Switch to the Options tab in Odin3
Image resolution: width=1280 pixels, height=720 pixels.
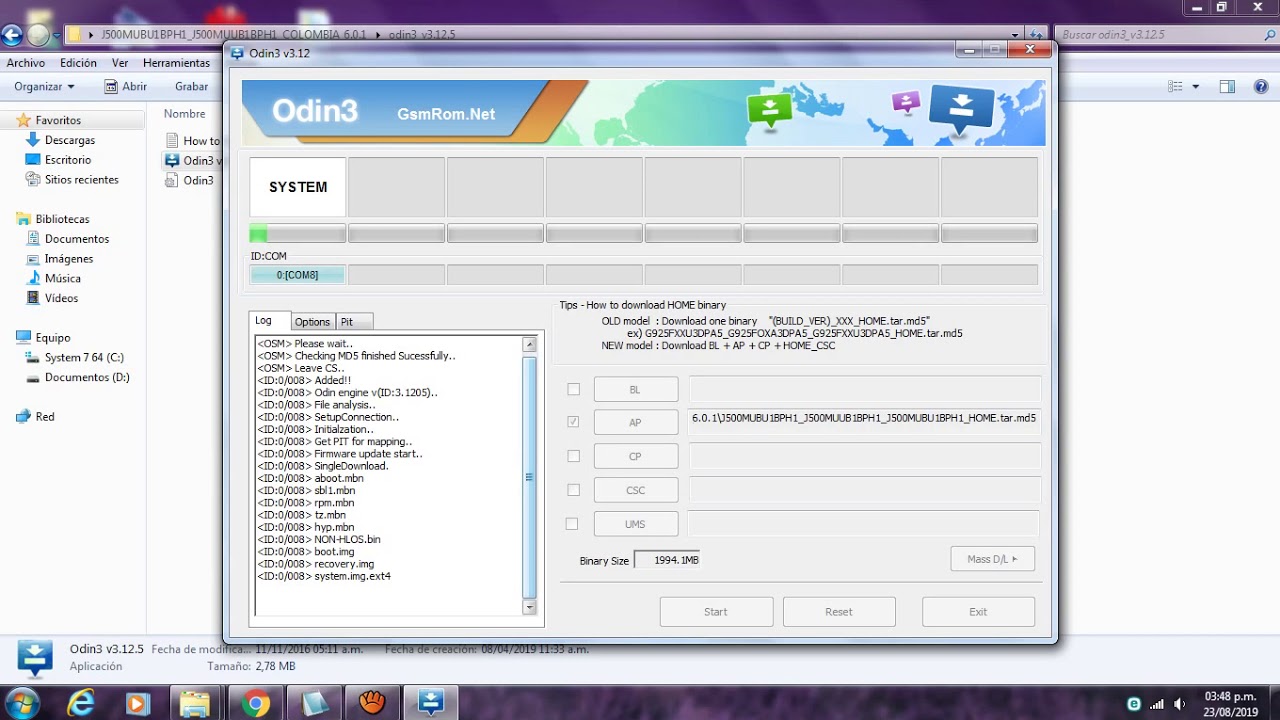pyautogui.click(x=312, y=322)
